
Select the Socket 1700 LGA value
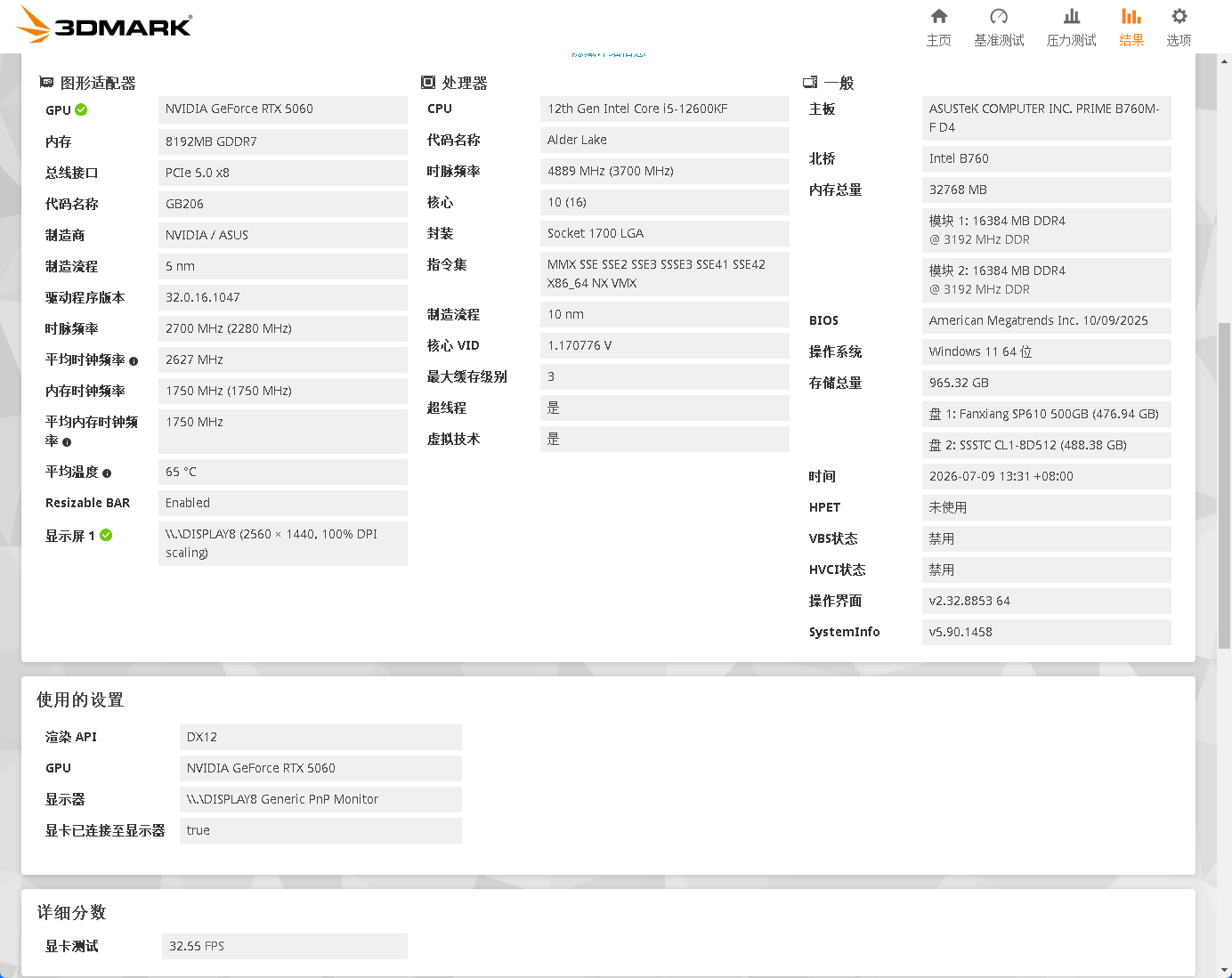665,233
